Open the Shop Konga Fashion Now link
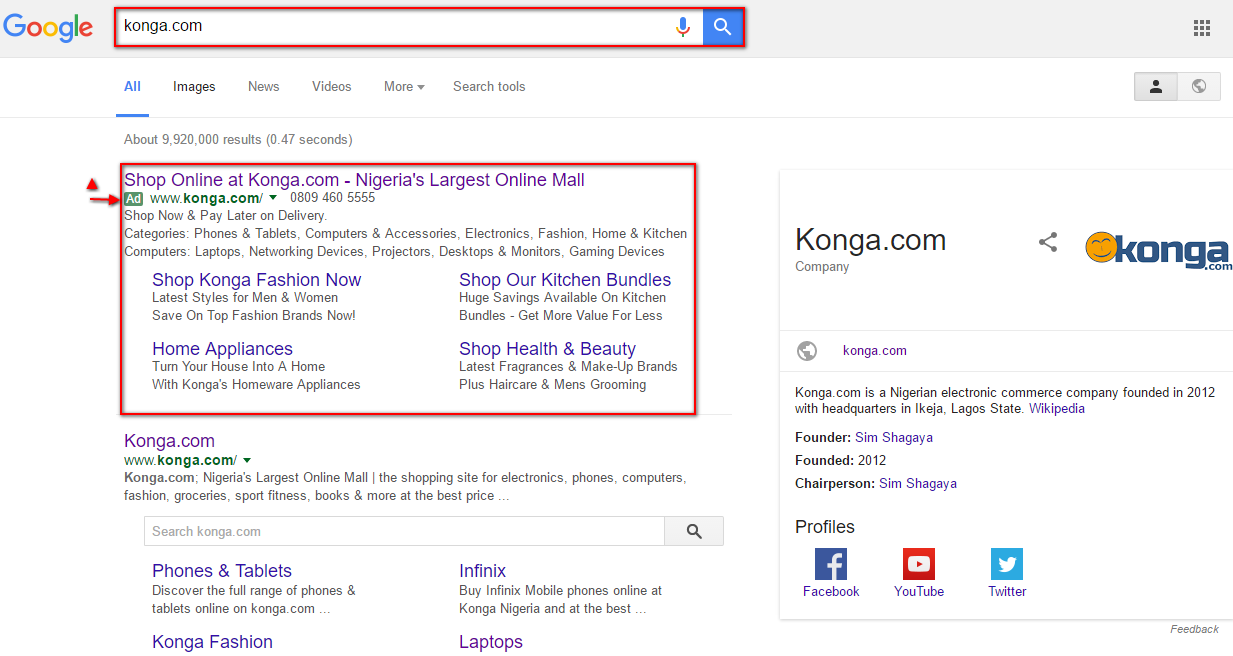 click(x=256, y=280)
